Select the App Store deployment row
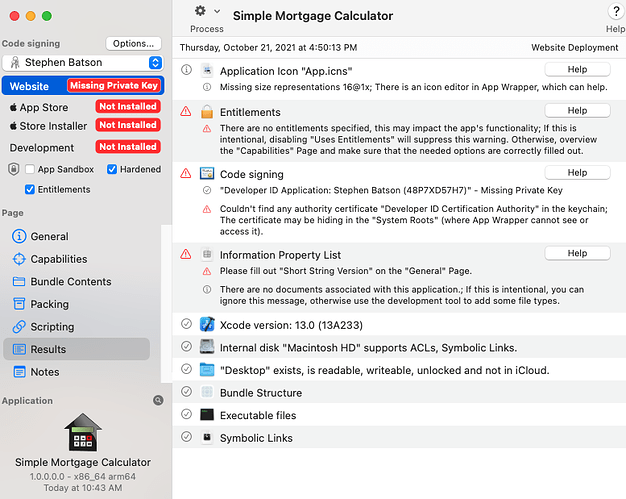Image resolution: width=626 pixels, height=499 pixels. 83,107
